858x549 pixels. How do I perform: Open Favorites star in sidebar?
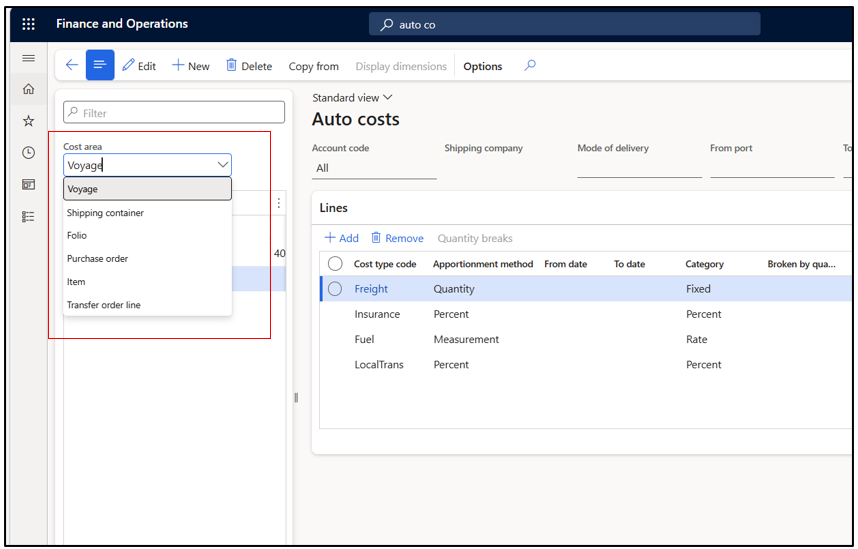(x=28, y=121)
